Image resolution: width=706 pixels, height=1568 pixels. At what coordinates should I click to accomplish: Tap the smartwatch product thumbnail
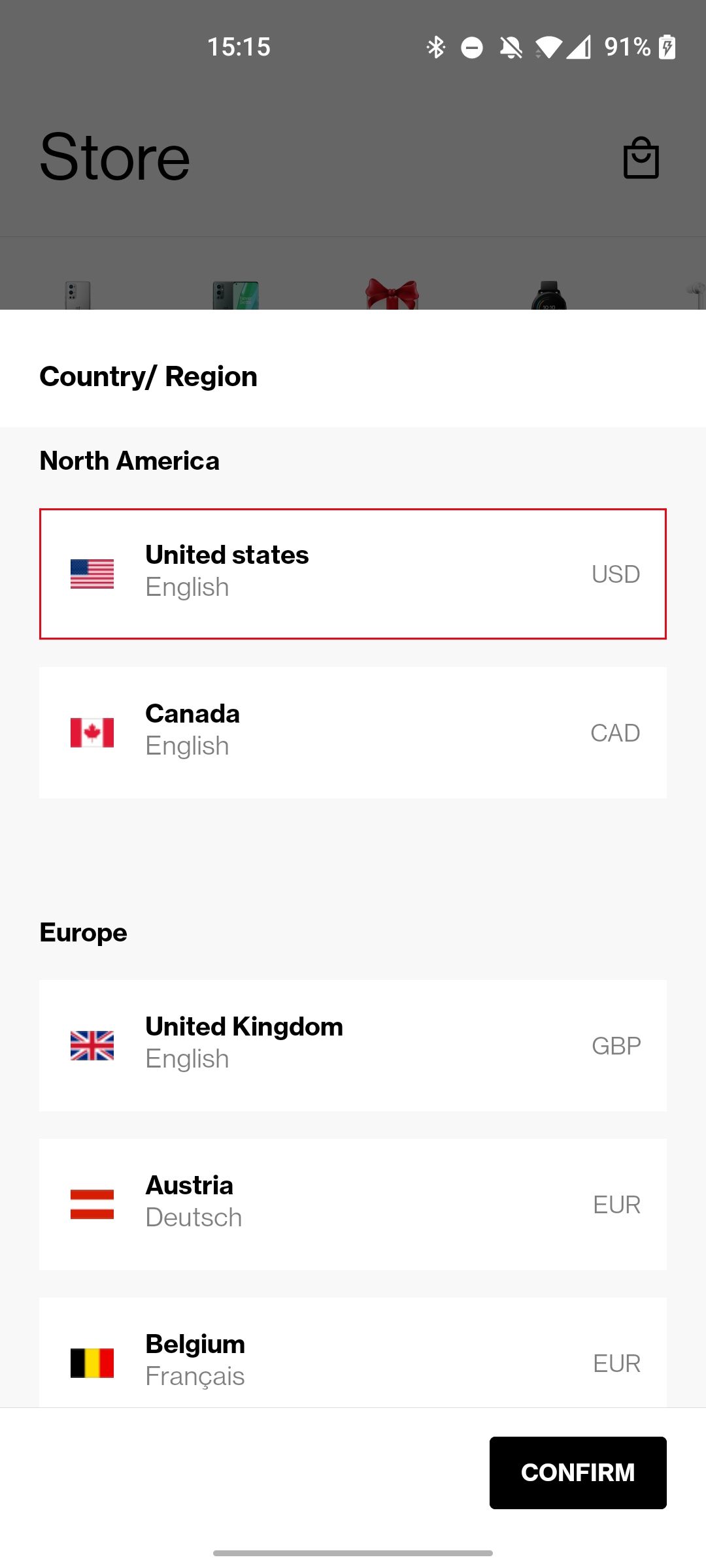(x=548, y=296)
